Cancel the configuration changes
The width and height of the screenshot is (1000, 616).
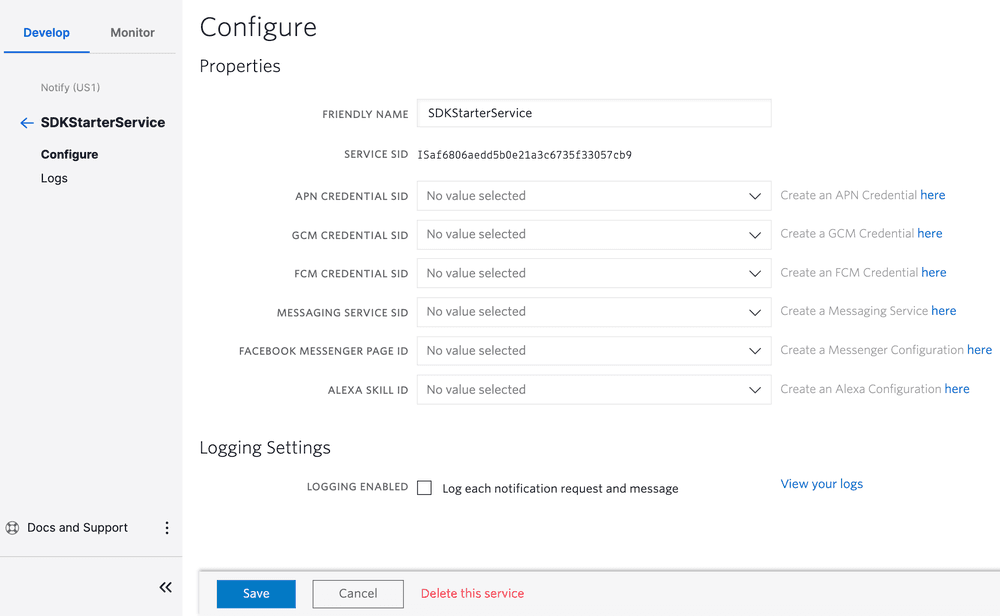click(x=357, y=593)
